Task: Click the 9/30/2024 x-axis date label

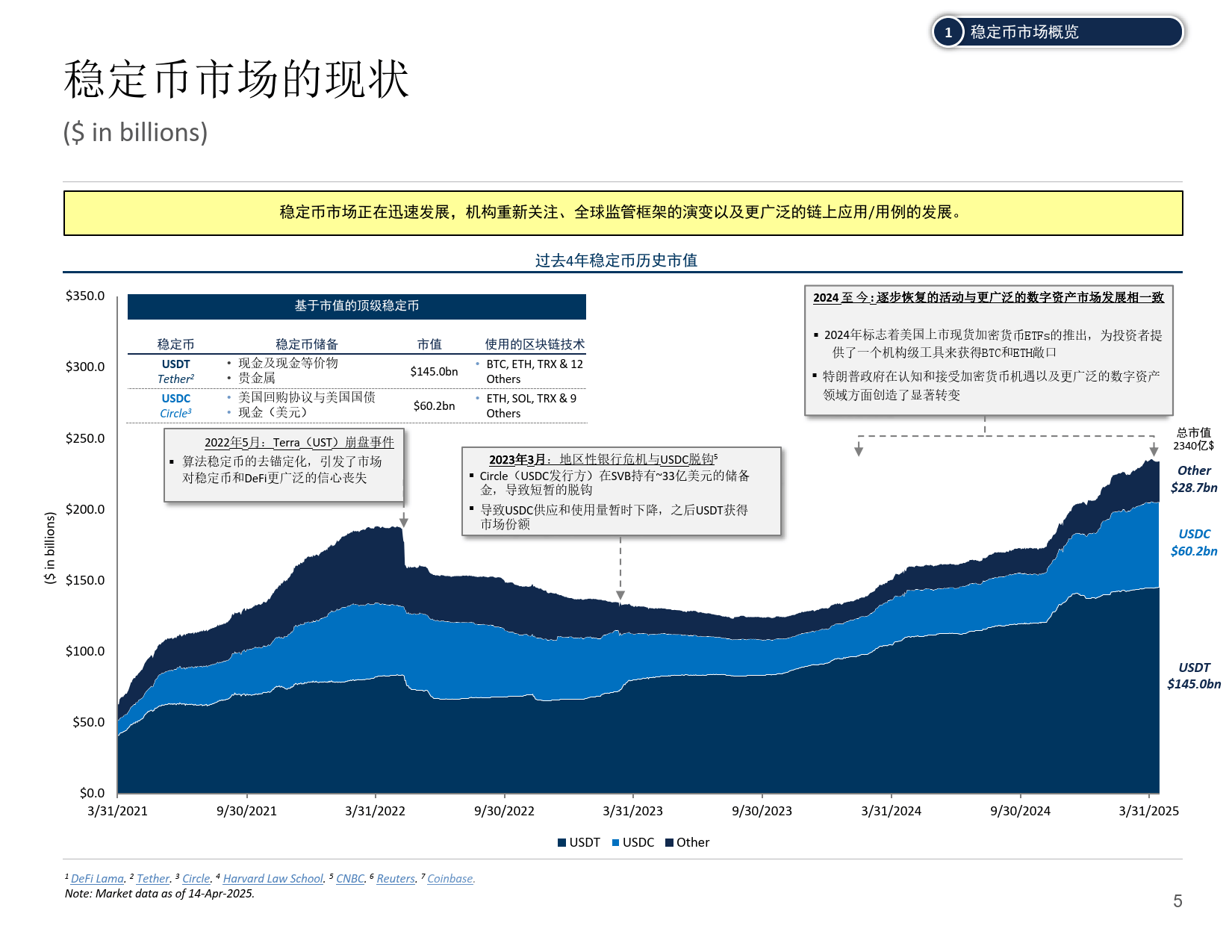Action: point(1020,812)
